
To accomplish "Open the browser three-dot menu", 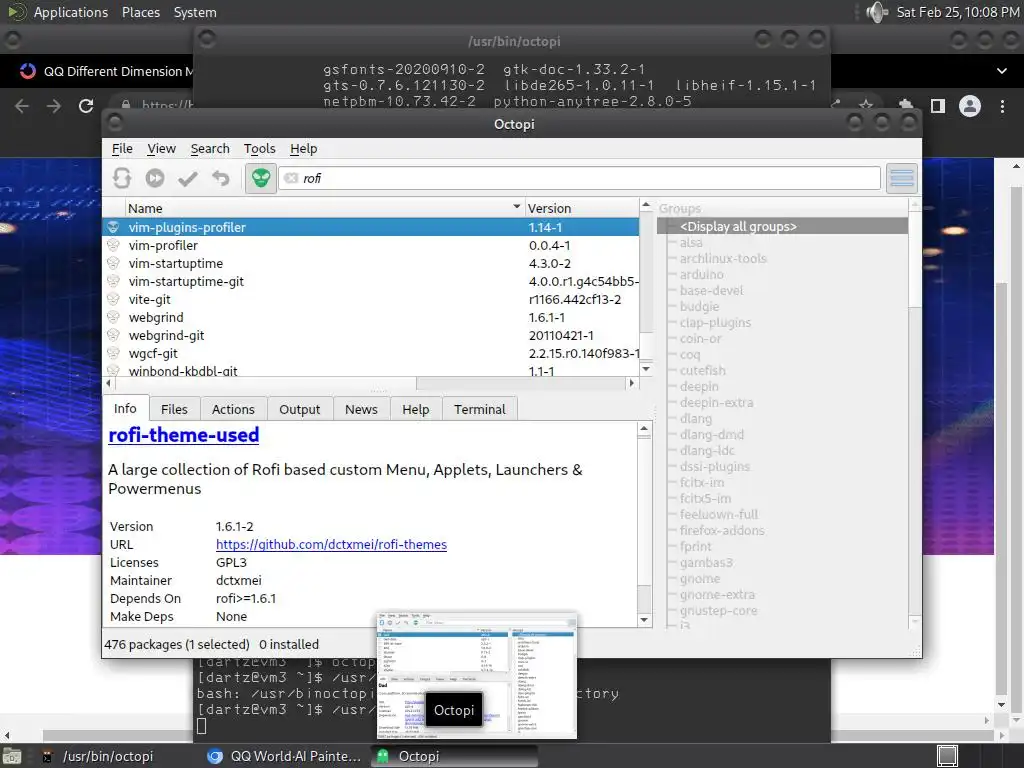I will (x=1002, y=106).
